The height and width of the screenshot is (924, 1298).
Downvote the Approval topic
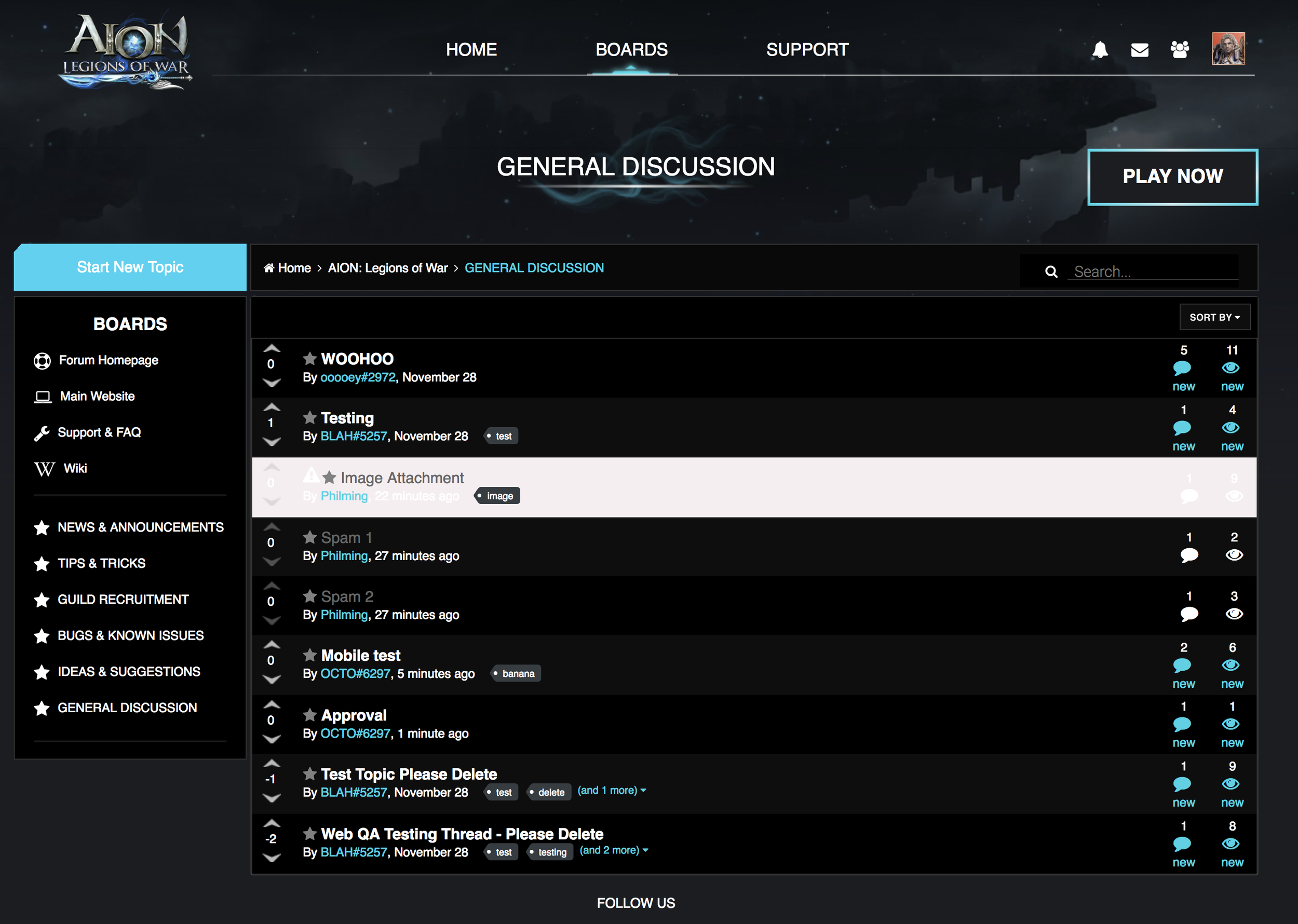[272, 739]
